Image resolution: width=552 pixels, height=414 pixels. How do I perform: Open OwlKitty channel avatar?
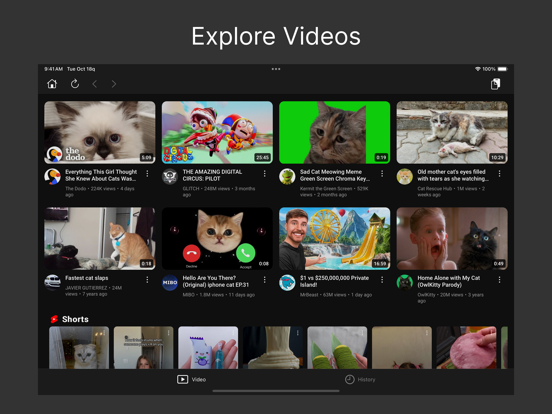pos(405,282)
